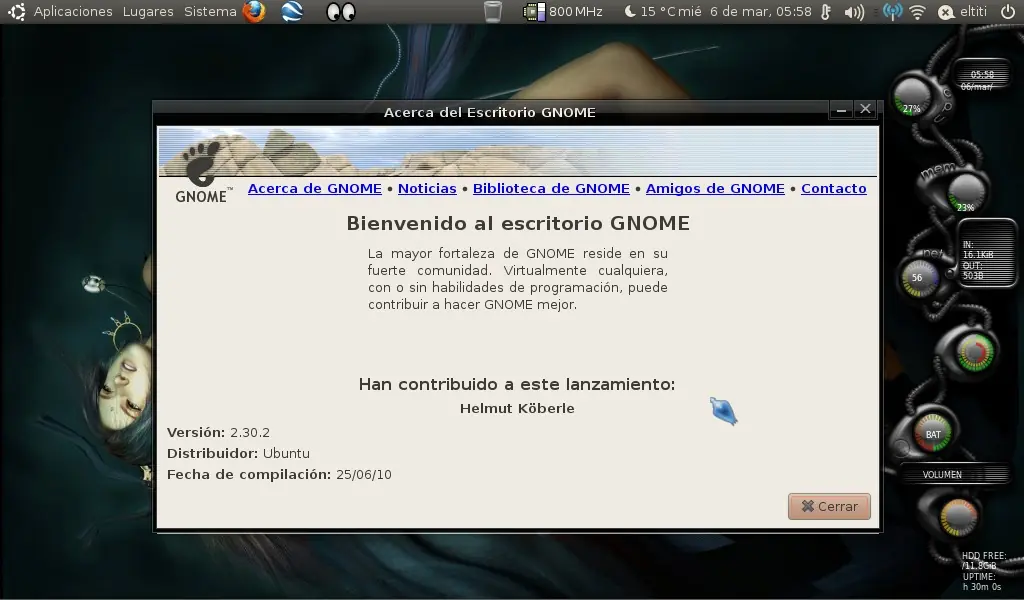Open the Acerca de GNOME link
Viewport: 1024px width, 600px height.
coord(315,189)
